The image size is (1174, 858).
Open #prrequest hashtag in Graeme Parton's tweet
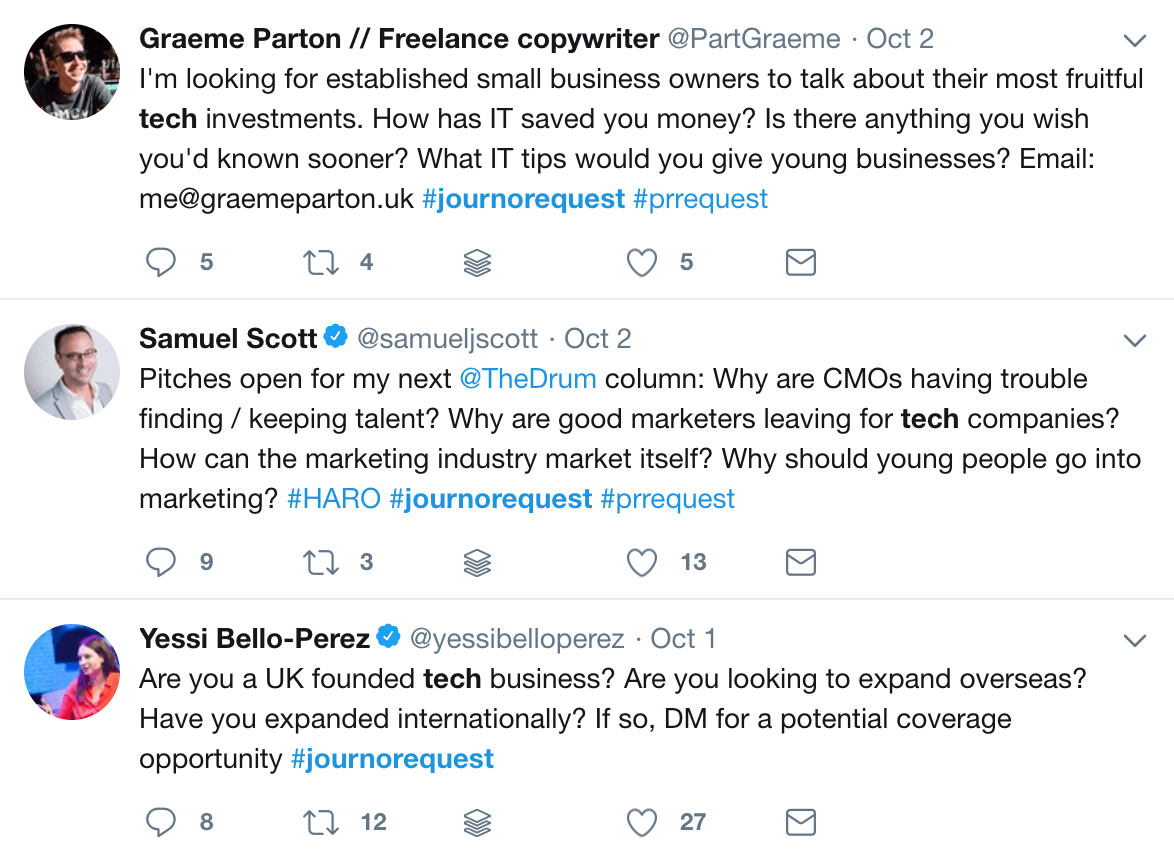[700, 199]
